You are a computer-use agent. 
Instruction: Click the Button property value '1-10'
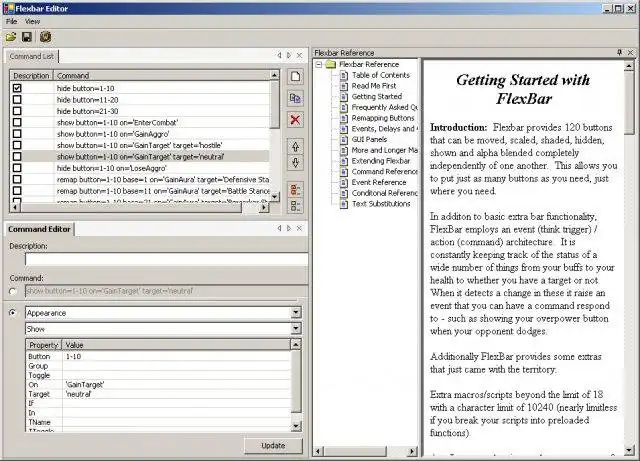click(x=73, y=356)
